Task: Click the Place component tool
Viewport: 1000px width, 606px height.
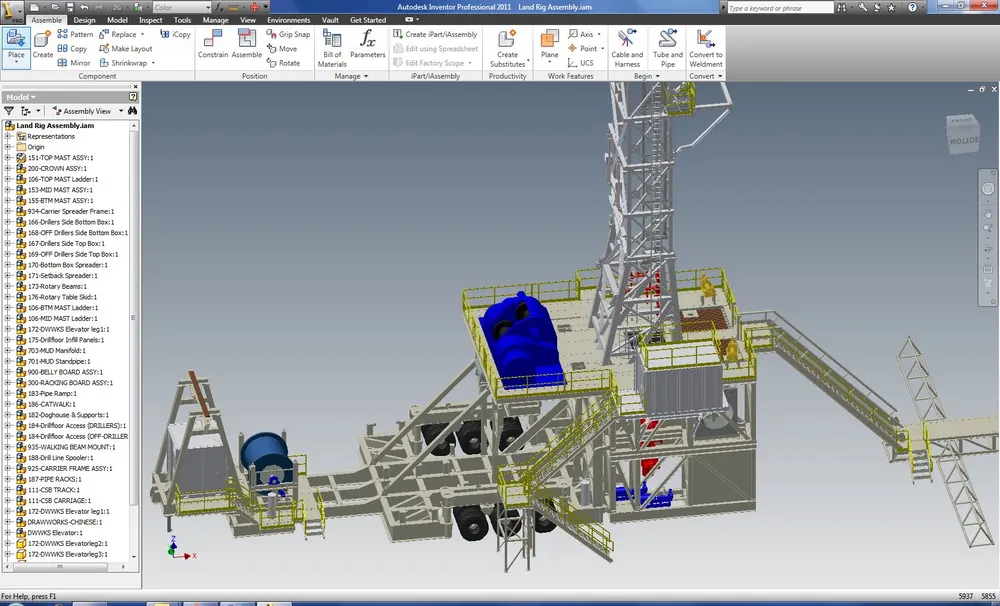Action: [x=16, y=46]
